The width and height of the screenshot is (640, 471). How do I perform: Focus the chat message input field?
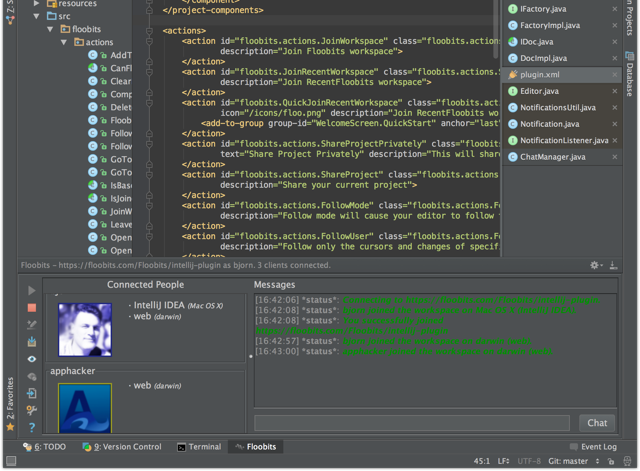tap(412, 423)
